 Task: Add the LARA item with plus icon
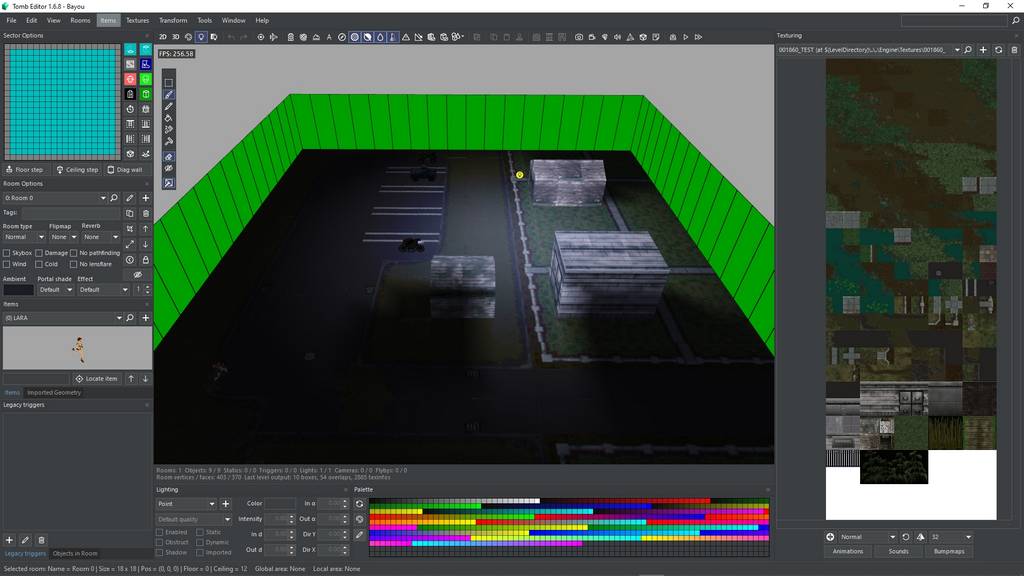pyautogui.click(x=146, y=318)
